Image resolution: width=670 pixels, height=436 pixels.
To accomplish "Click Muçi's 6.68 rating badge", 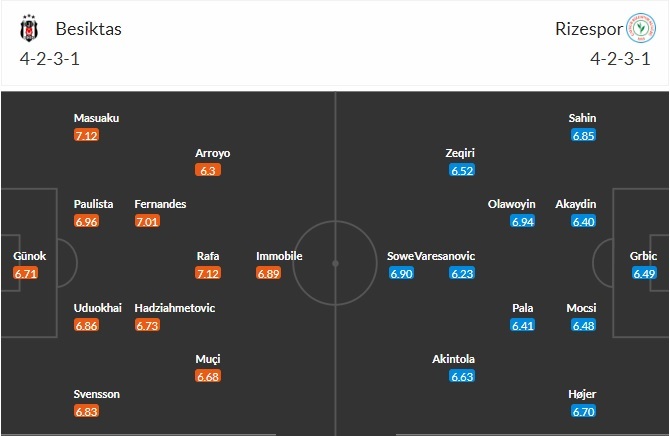I will pos(209,376).
